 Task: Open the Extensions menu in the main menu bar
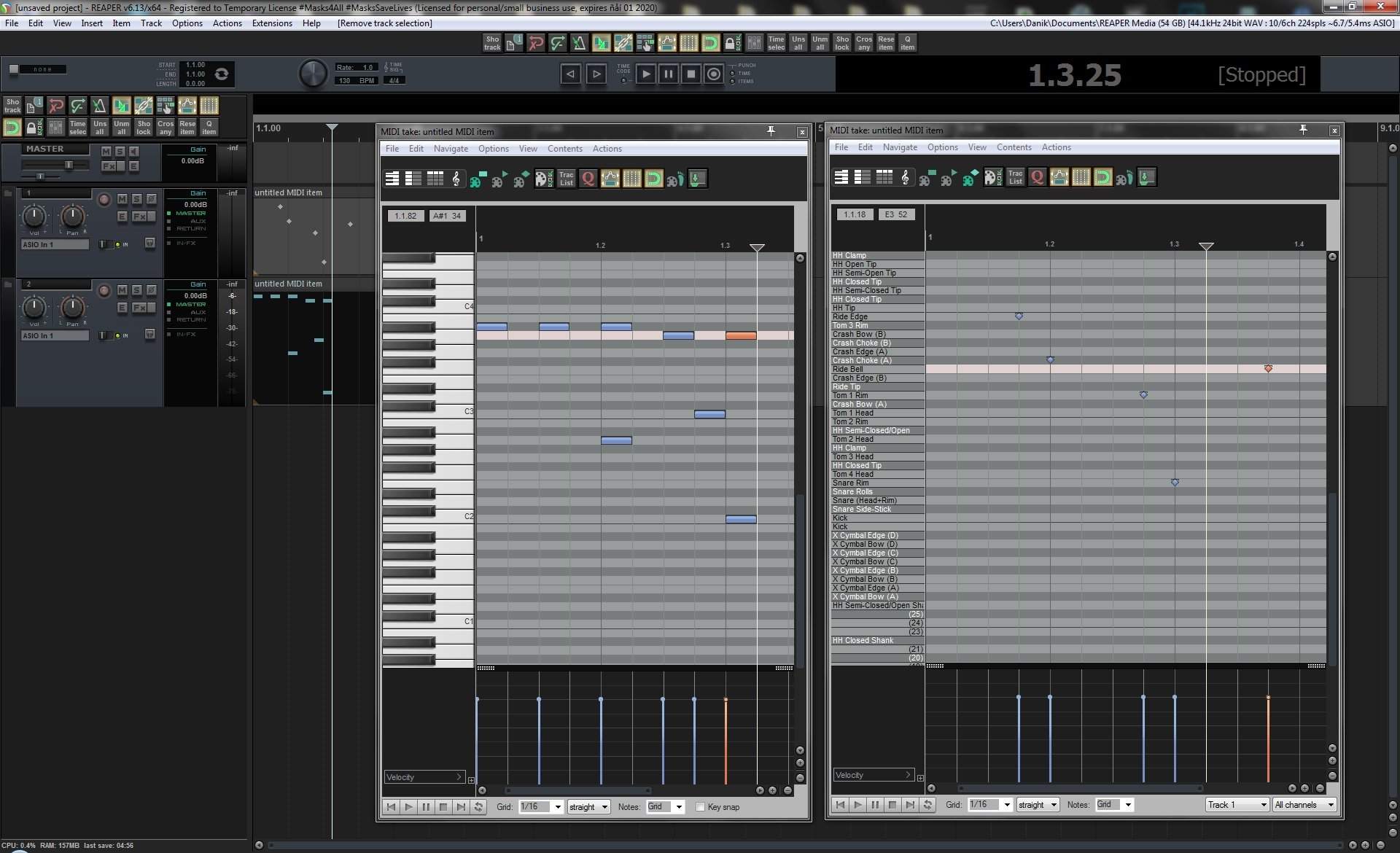[x=271, y=23]
